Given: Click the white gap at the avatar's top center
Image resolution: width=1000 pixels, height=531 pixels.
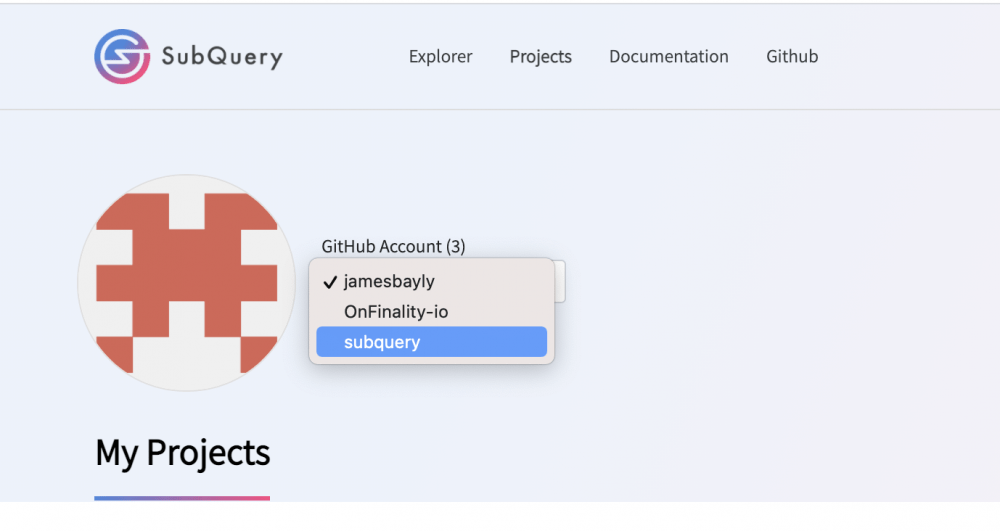Looking at the screenshot, I should pyautogui.click(x=187, y=203).
